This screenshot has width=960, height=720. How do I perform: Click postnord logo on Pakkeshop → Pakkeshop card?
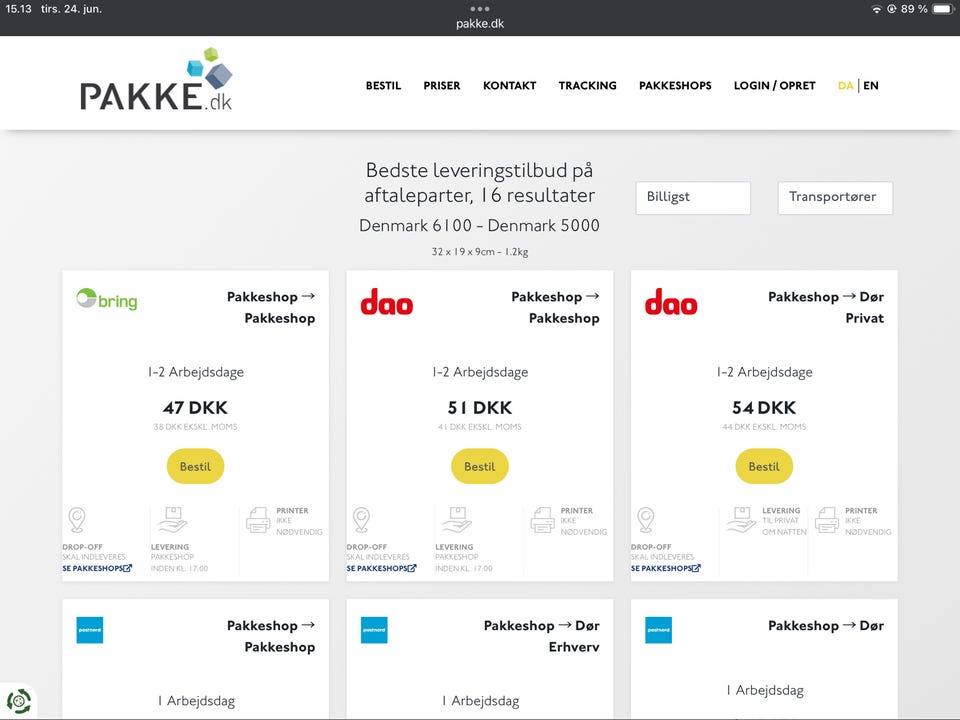89,630
